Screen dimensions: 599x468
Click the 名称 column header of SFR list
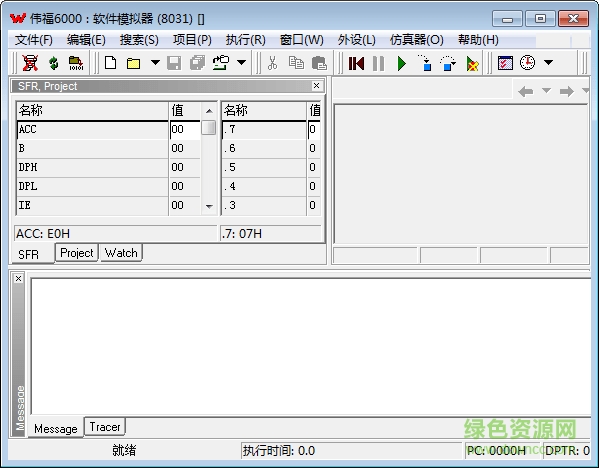click(92, 111)
